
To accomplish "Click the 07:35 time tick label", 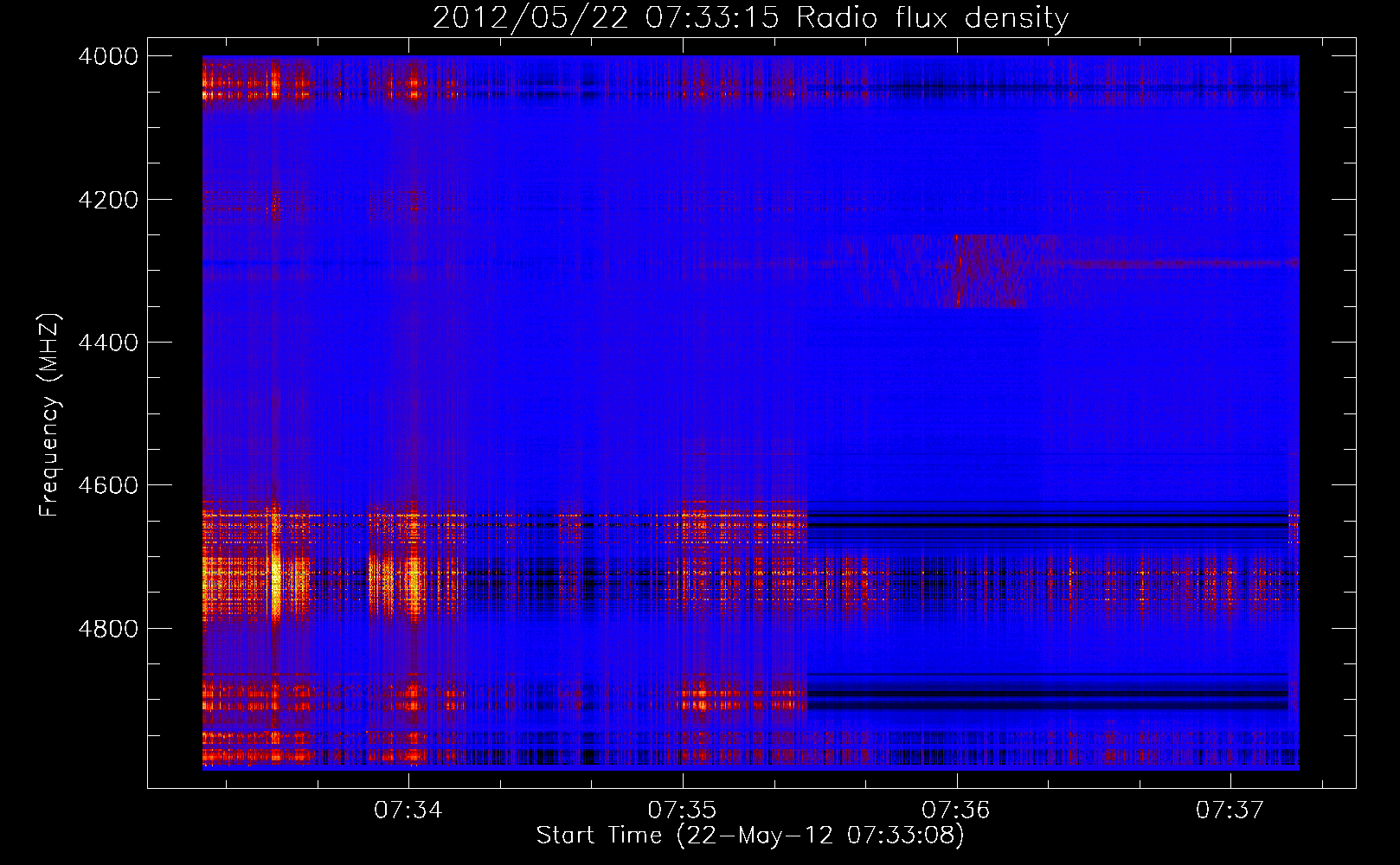I will [x=683, y=811].
